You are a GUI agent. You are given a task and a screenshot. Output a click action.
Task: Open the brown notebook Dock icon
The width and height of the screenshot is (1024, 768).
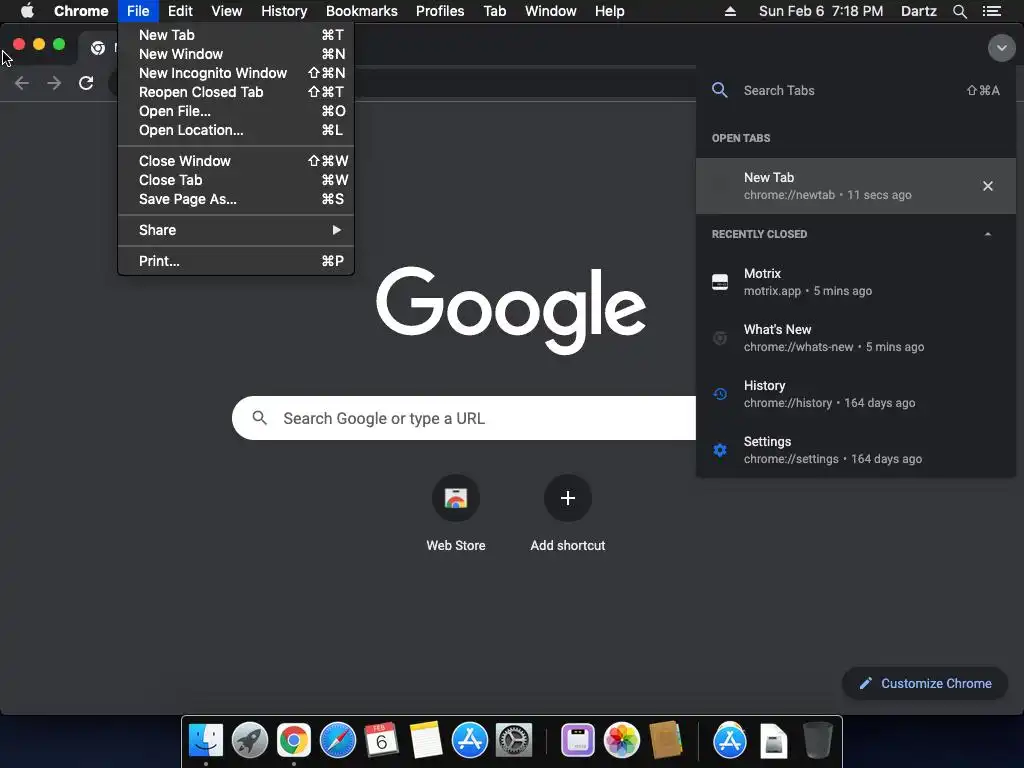666,741
